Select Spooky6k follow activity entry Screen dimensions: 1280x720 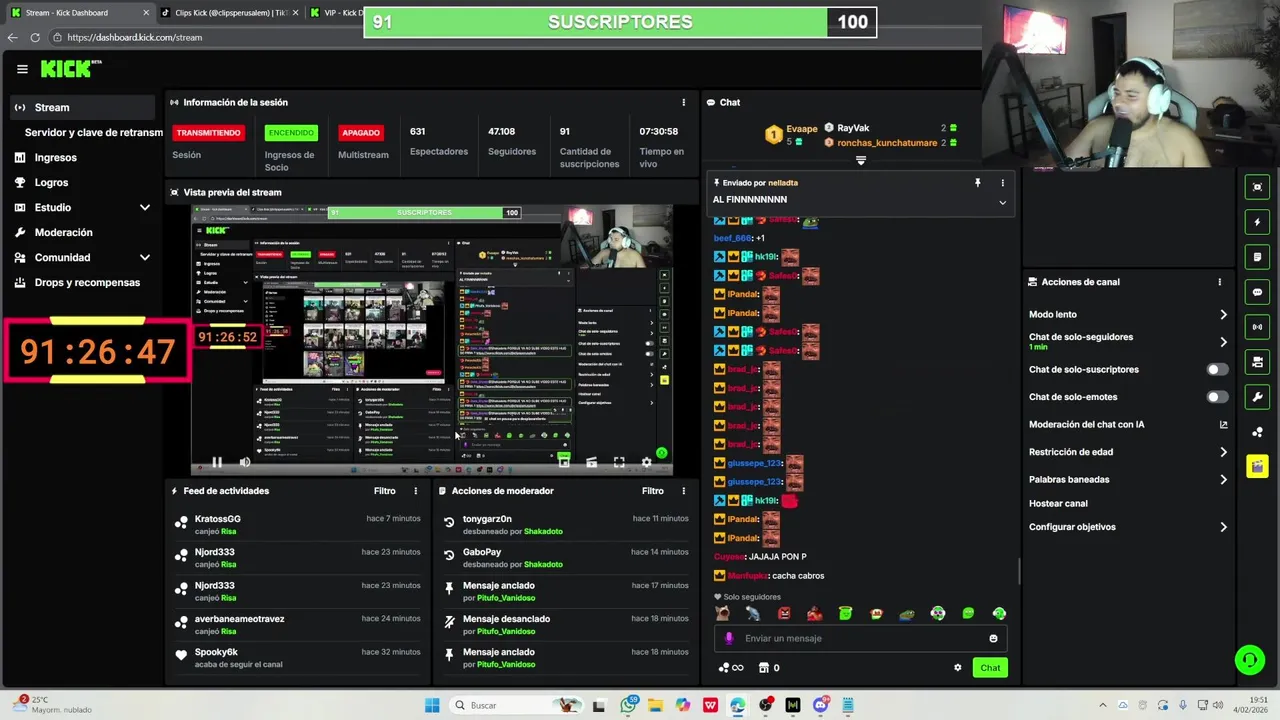pos(297,658)
